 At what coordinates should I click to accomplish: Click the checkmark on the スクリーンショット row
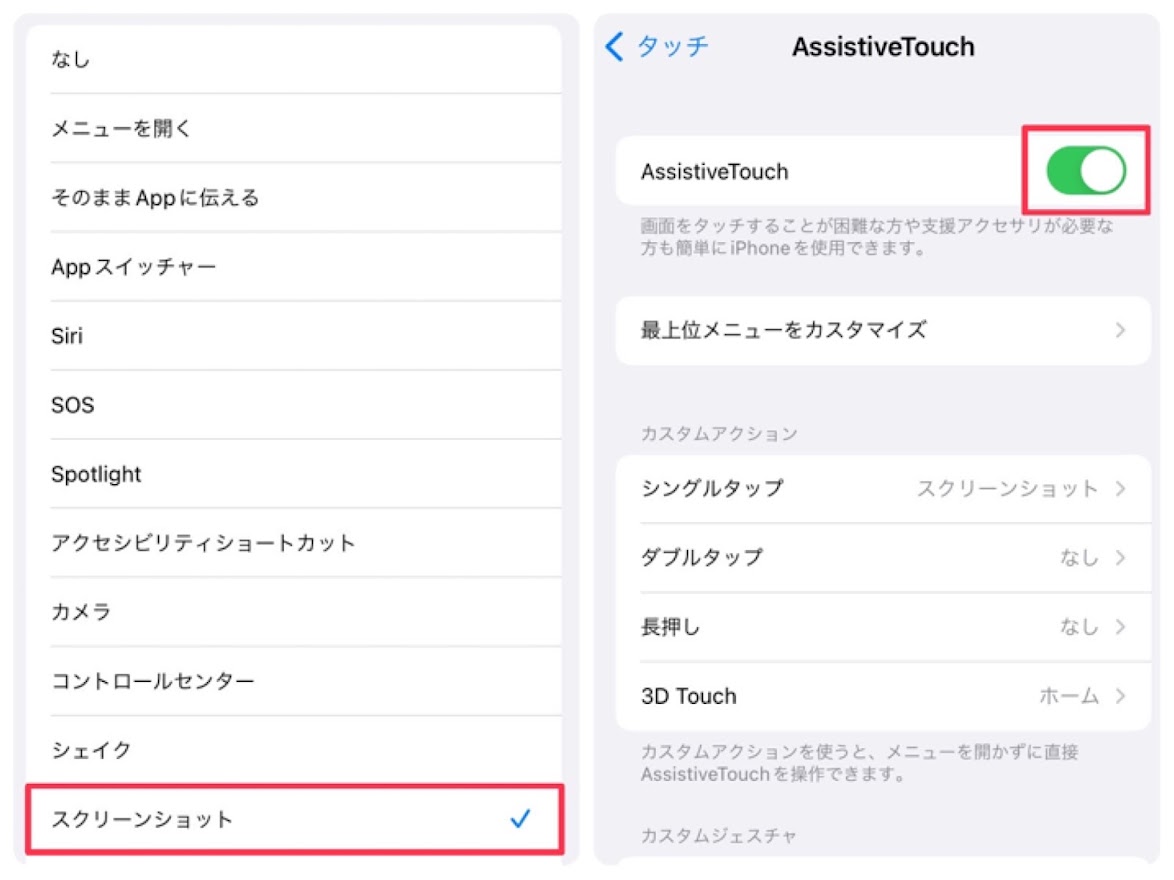520,819
